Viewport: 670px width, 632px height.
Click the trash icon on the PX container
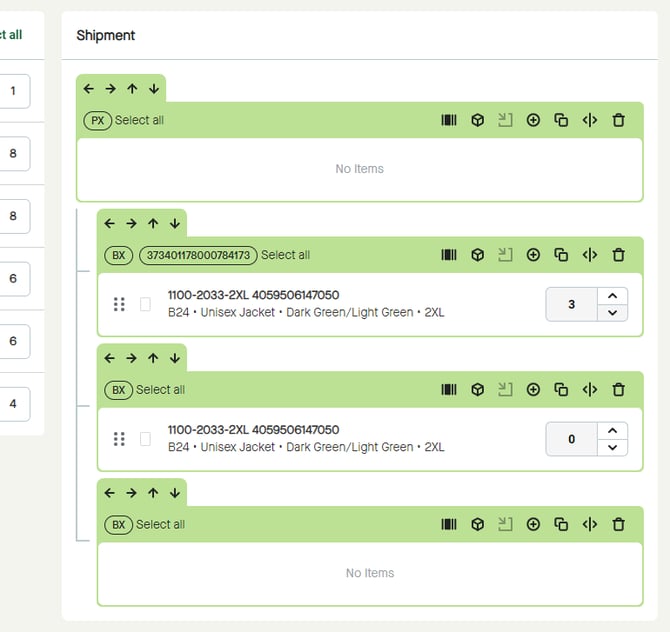click(x=618, y=120)
